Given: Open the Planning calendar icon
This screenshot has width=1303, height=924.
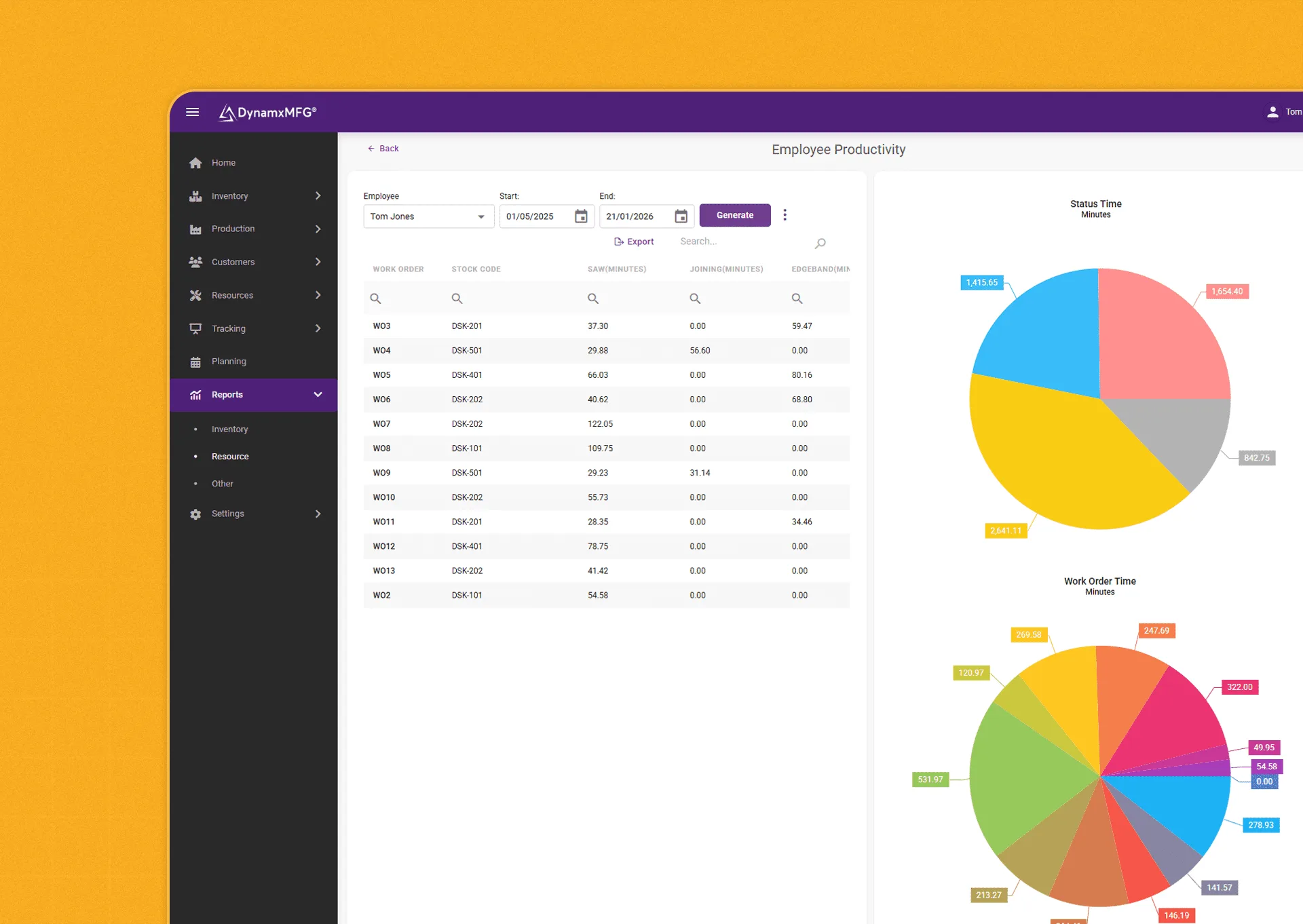Looking at the screenshot, I should point(195,361).
